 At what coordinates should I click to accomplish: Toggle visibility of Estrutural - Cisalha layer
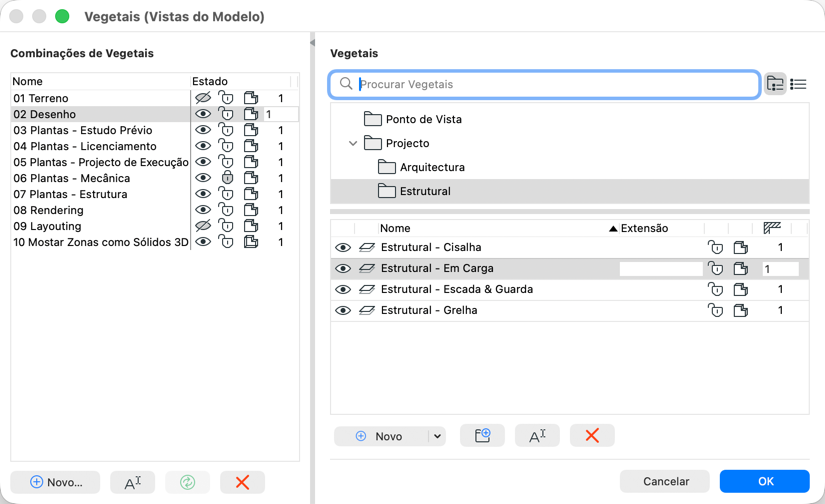click(343, 247)
